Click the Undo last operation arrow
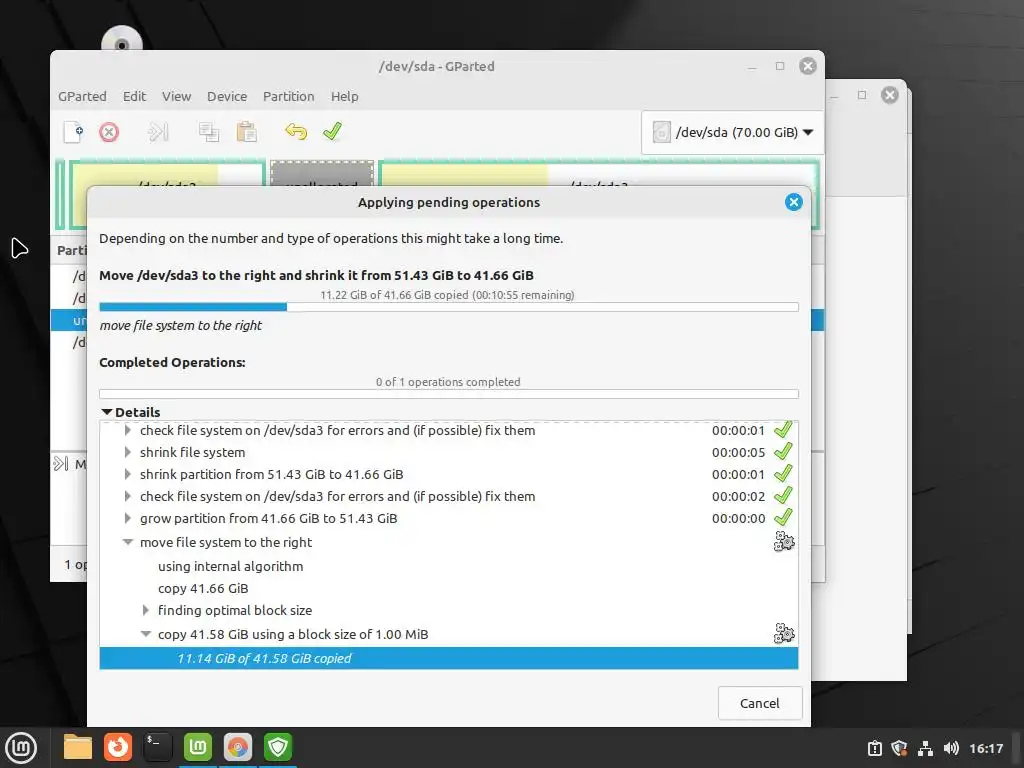Screen dimensions: 1024x768 click(296, 132)
